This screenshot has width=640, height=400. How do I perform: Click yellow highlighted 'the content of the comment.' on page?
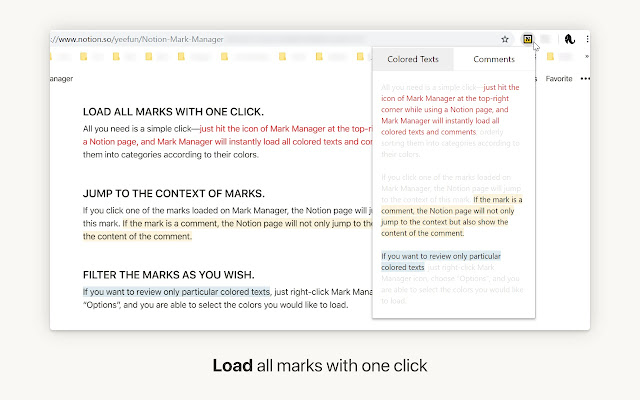click(x=137, y=236)
